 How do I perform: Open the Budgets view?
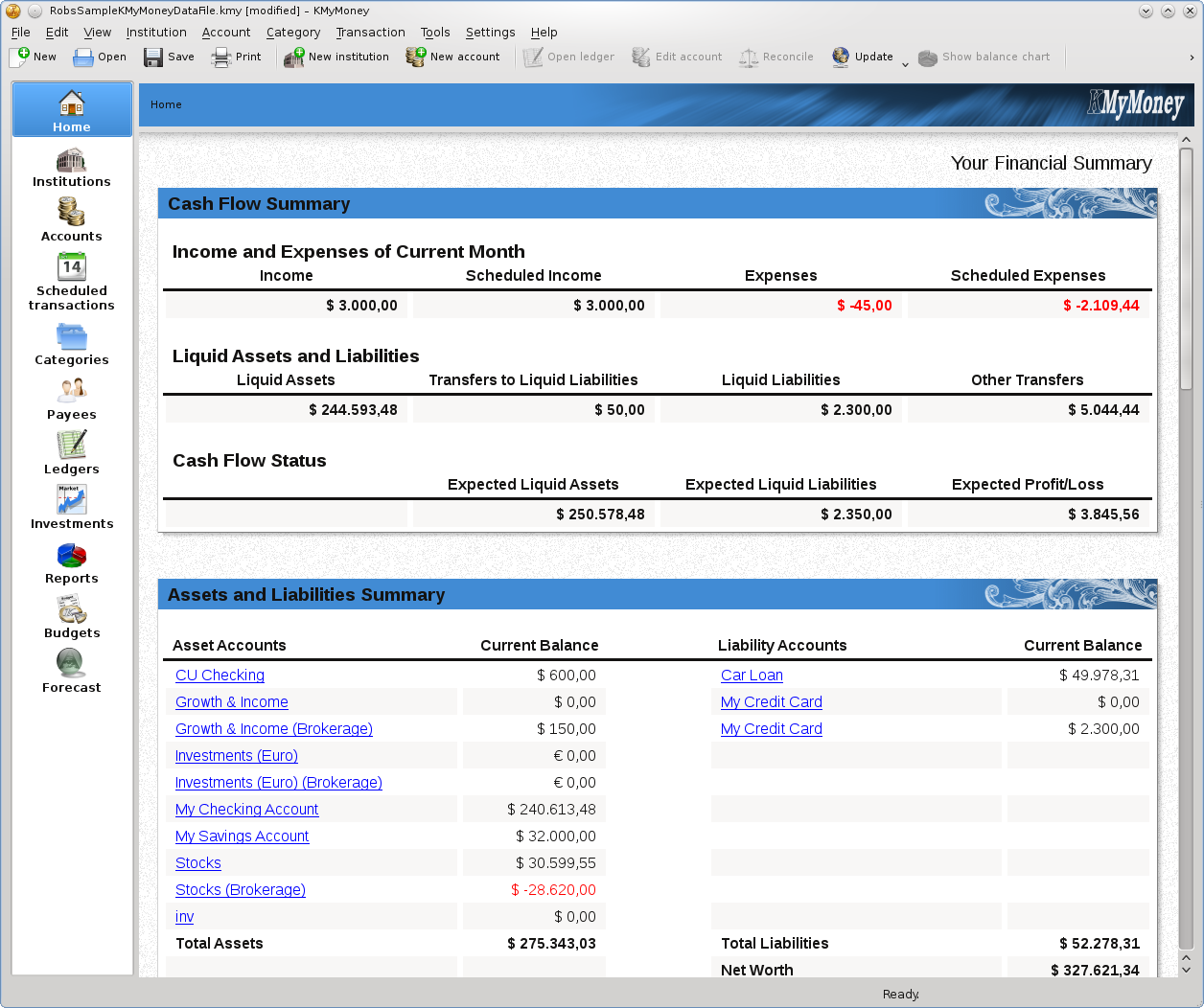pyautogui.click(x=71, y=618)
